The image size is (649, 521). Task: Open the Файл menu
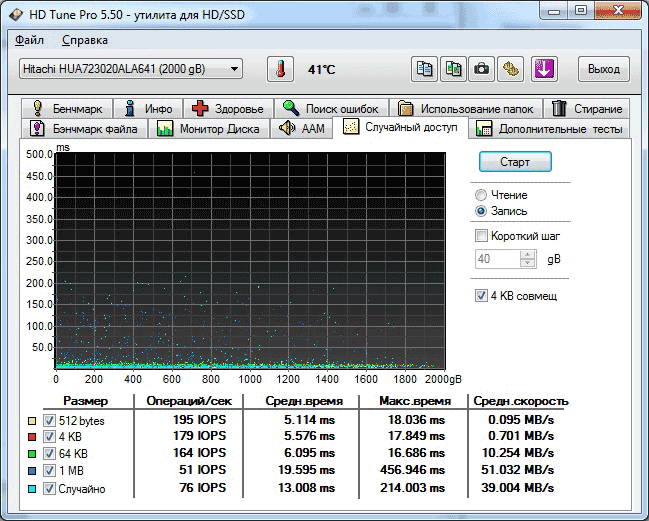pos(30,40)
